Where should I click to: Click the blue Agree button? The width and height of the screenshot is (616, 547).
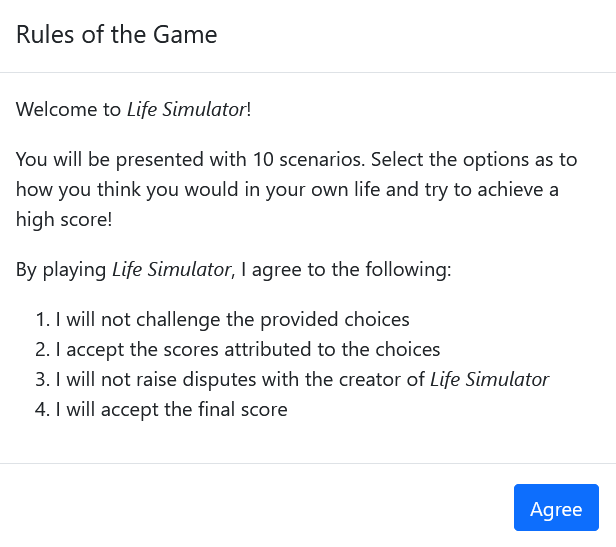556,507
